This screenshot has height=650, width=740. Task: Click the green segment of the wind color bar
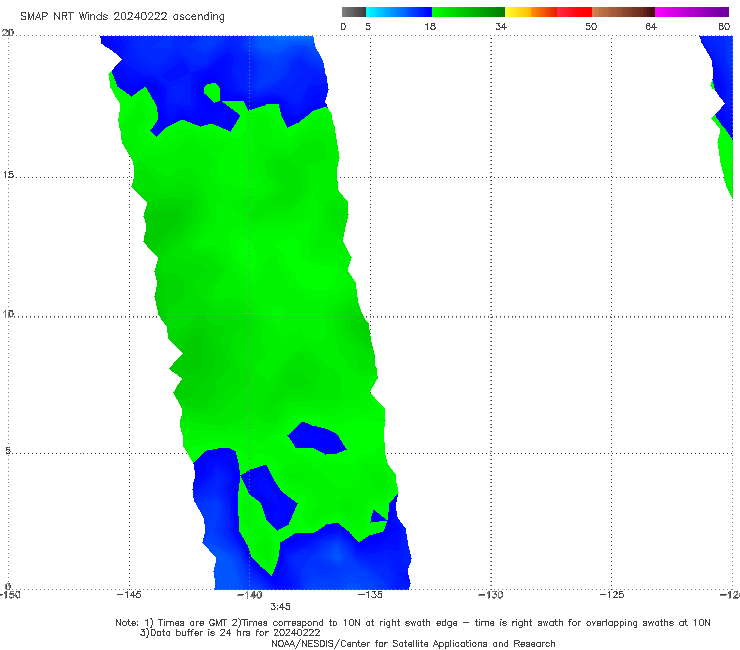pyautogui.click(x=468, y=12)
